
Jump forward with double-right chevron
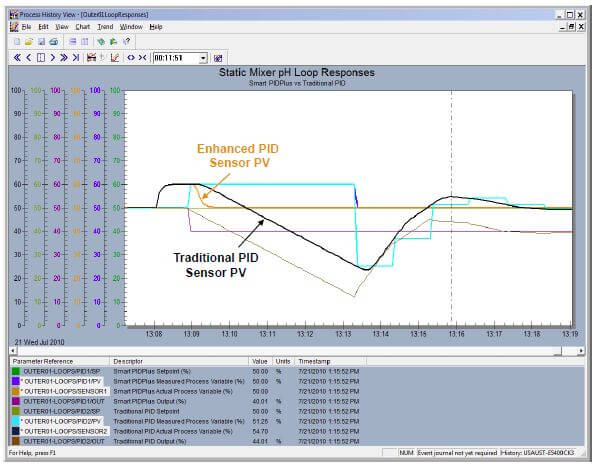64,58
